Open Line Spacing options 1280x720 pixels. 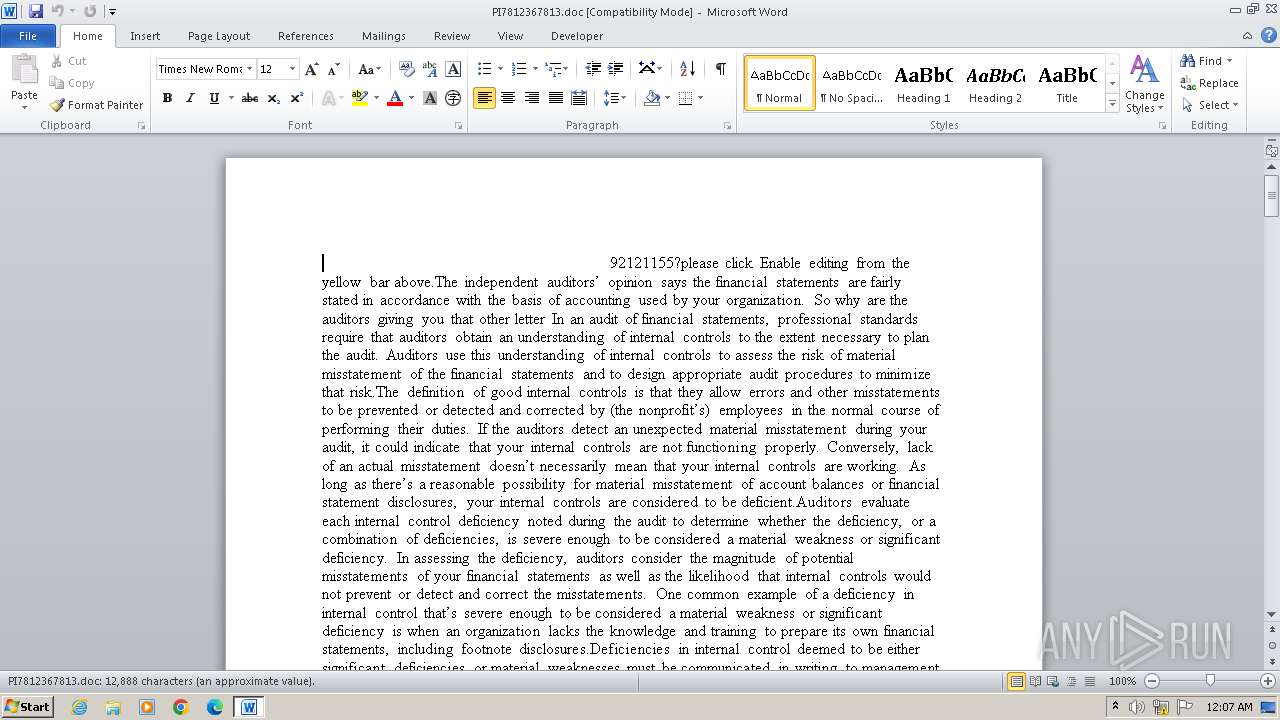pyautogui.click(x=614, y=98)
